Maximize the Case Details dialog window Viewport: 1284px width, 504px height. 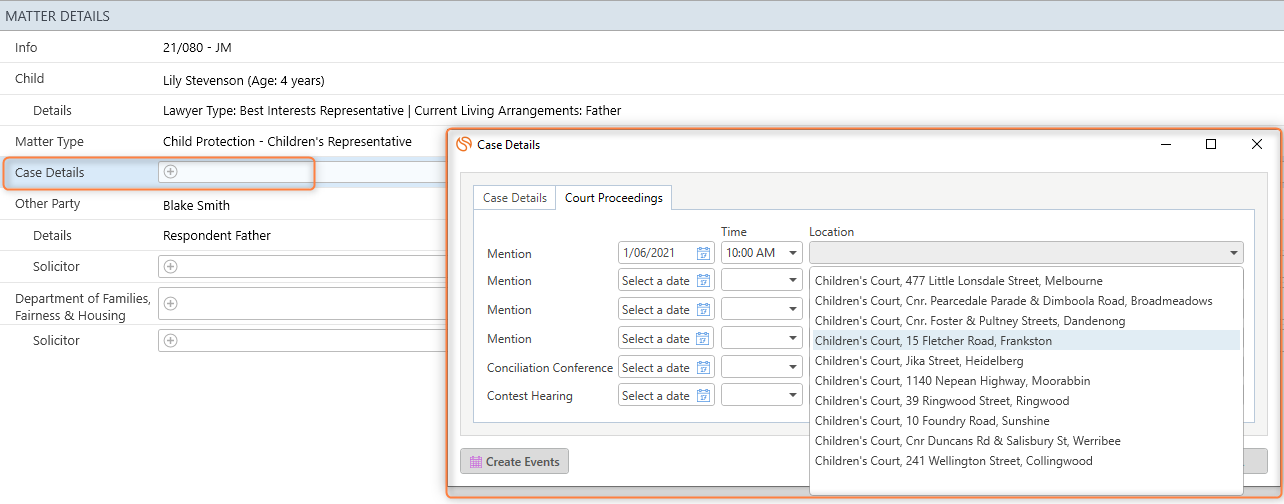click(x=1211, y=145)
